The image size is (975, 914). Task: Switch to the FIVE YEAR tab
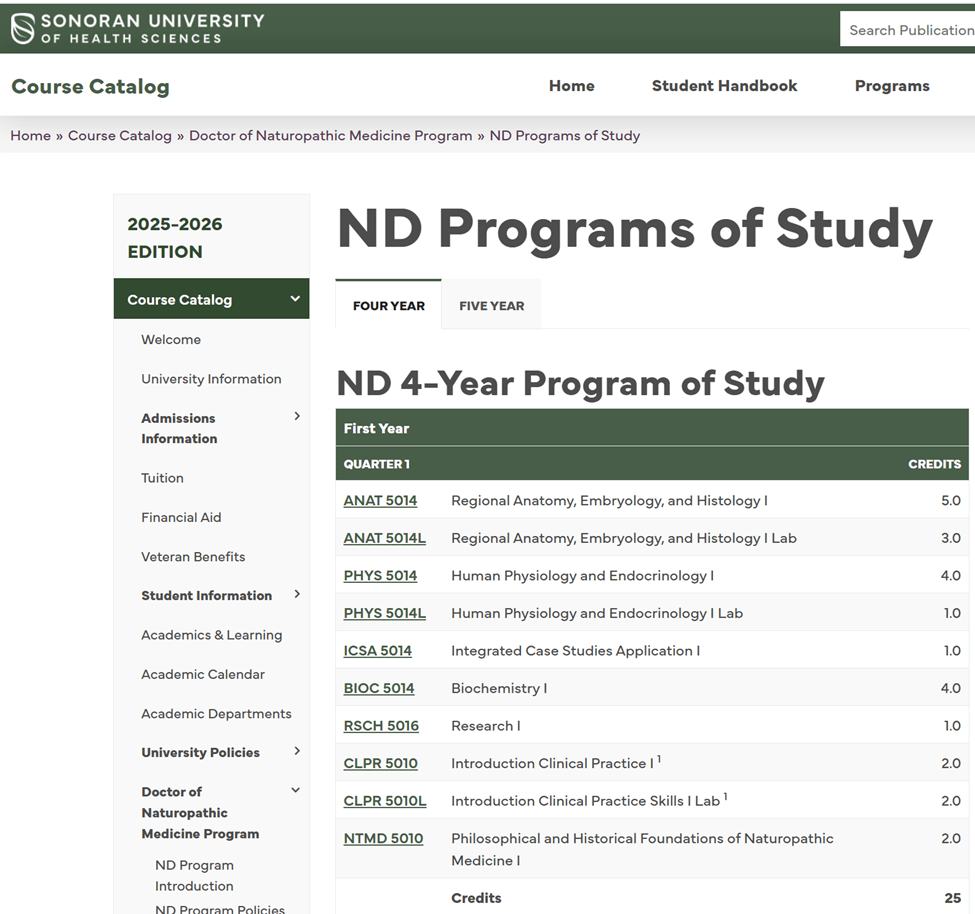[x=492, y=305]
